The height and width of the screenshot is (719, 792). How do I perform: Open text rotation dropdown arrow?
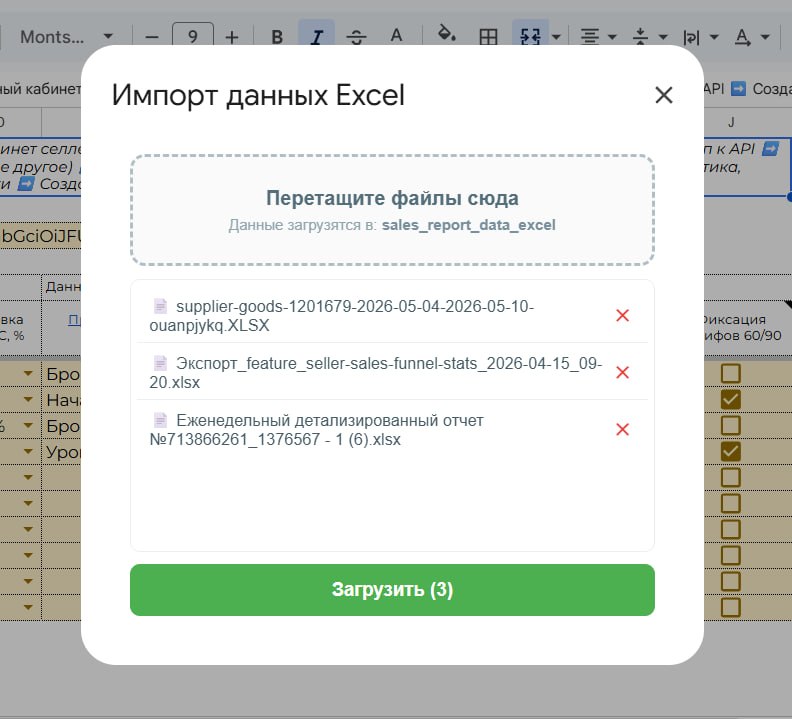click(x=765, y=37)
